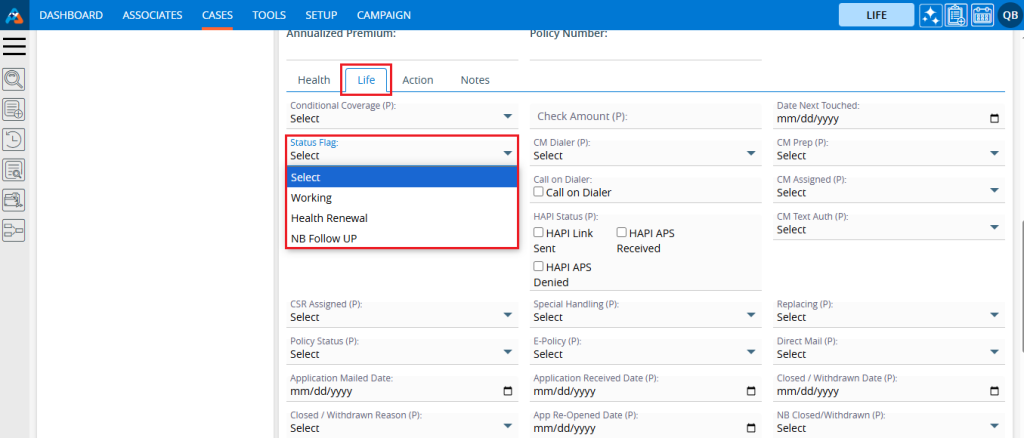Switch to the Health tab

pyautogui.click(x=314, y=80)
